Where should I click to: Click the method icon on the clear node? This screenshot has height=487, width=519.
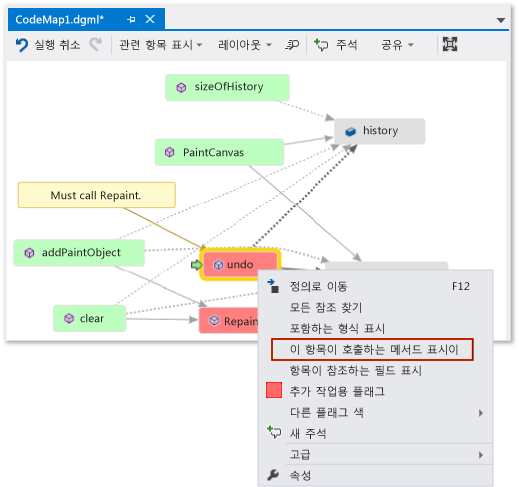coord(69,318)
